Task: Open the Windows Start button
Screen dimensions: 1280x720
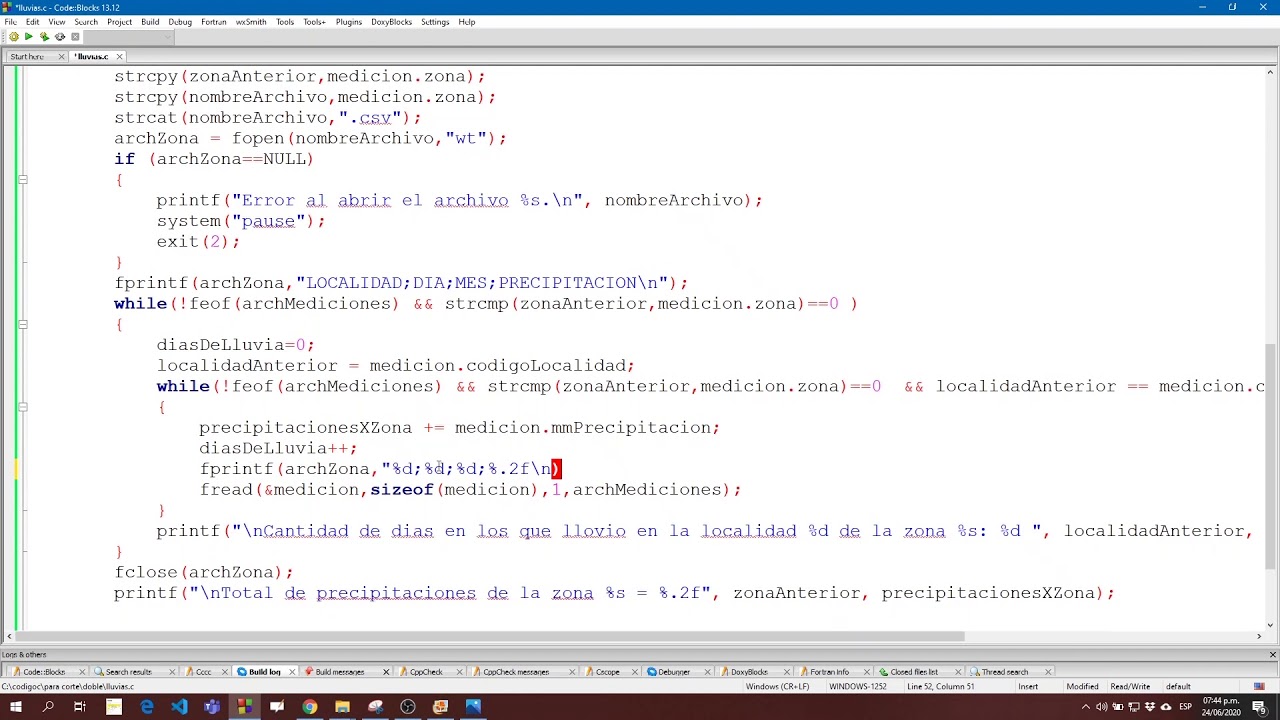Action: [x=15, y=708]
